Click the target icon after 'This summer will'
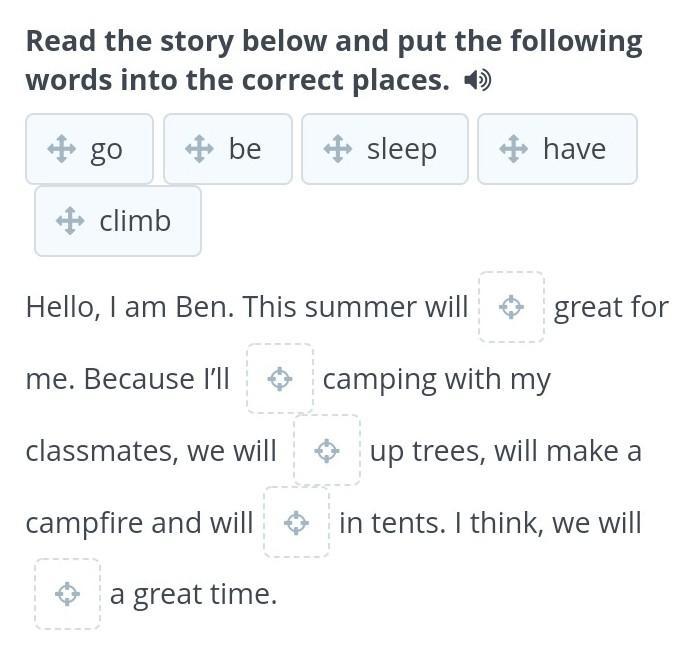Image resolution: width=694 pixels, height=663 pixels. pos(511,307)
